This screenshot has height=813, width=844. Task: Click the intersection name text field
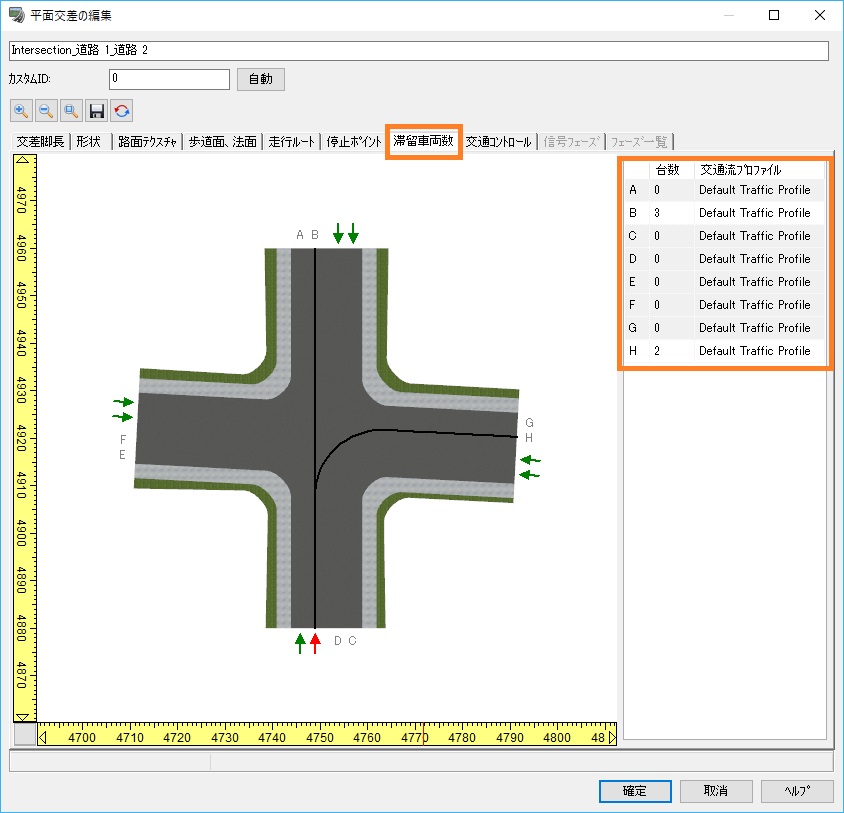tap(418, 50)
